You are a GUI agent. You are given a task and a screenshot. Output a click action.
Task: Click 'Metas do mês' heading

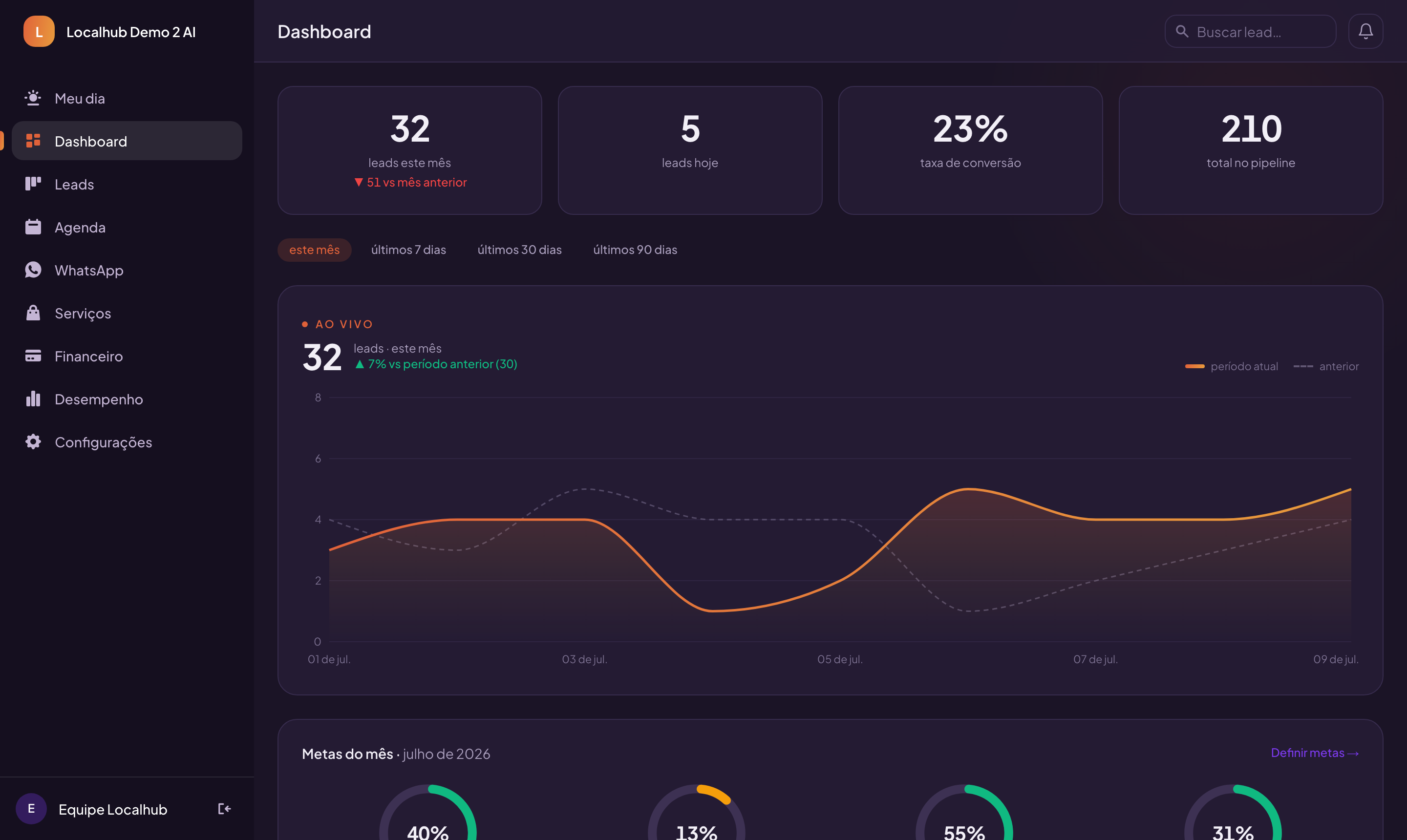pyautogui.click(x=347, y=754)
